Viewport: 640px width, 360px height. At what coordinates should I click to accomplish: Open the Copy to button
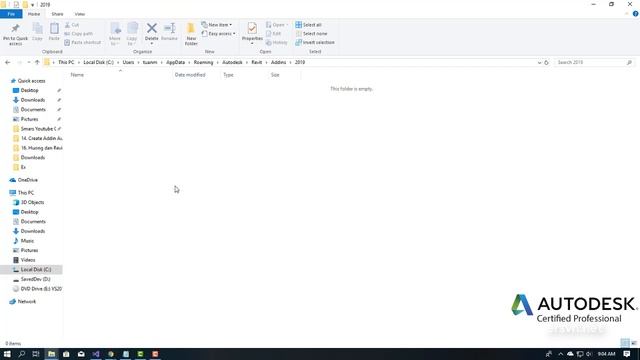coord(132,34)
